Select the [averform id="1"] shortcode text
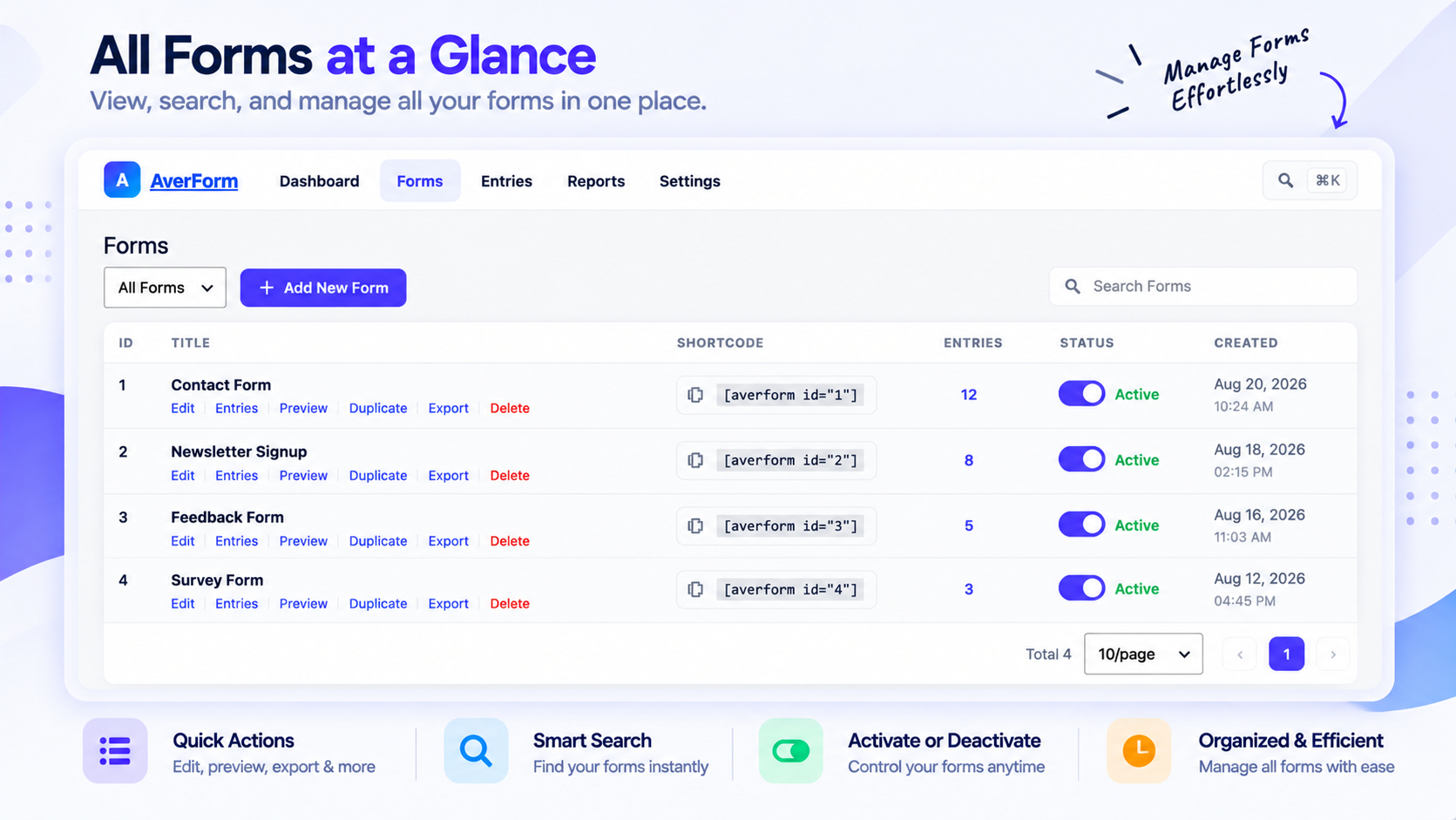The height and width of the screenshot is (820, 1456). click(790, 395)
